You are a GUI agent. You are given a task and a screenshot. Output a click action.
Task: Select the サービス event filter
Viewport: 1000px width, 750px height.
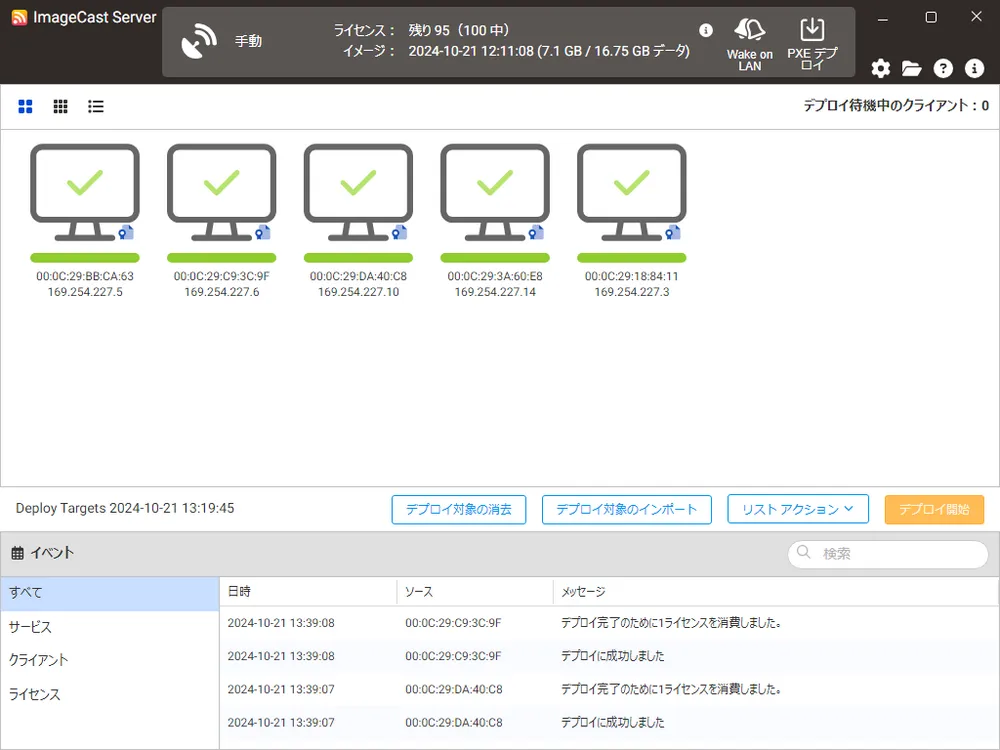(x=30, y=627)
